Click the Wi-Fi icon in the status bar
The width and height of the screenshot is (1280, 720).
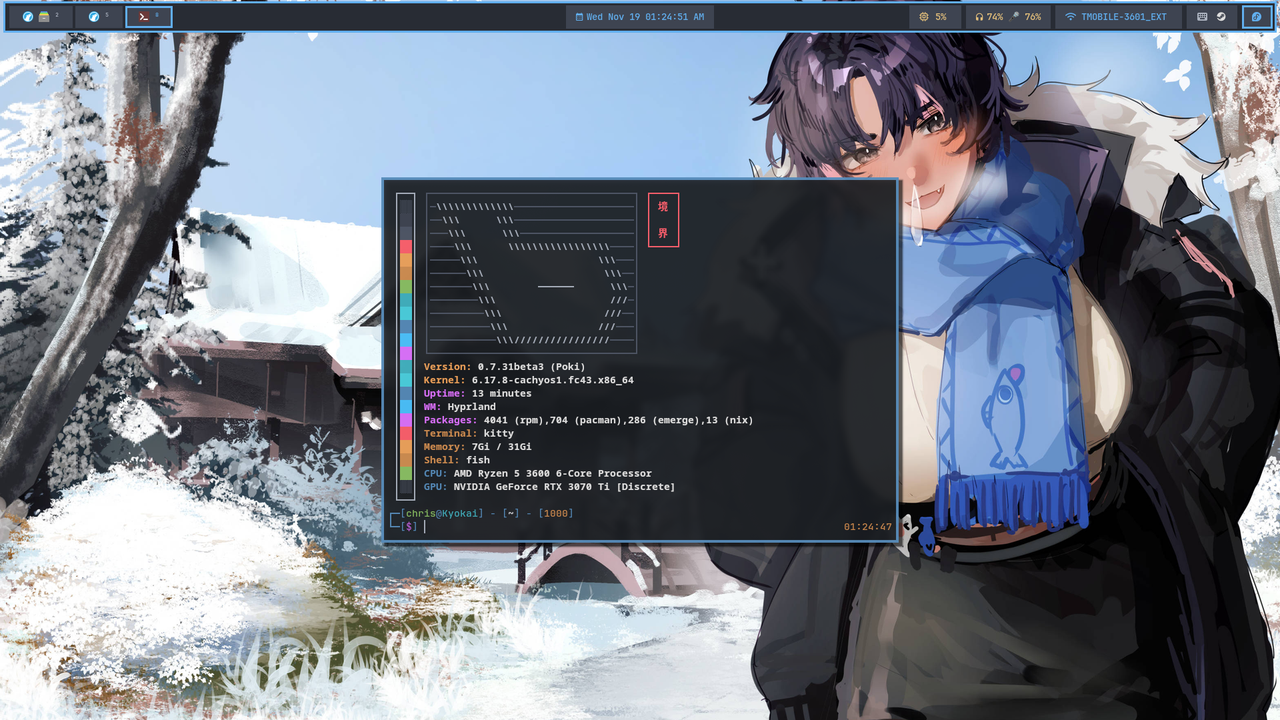(1071, 16)
